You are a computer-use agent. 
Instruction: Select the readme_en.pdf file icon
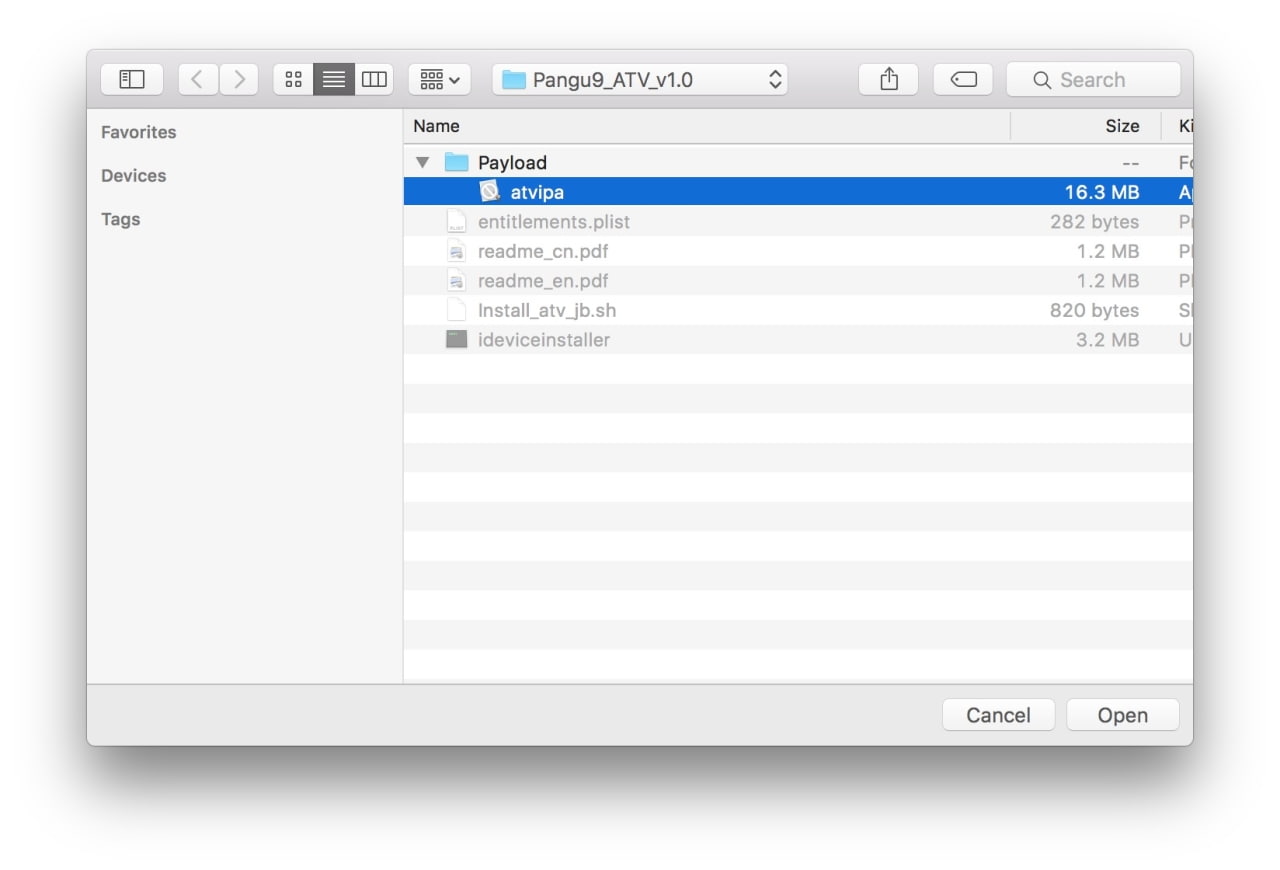point(457,281)
